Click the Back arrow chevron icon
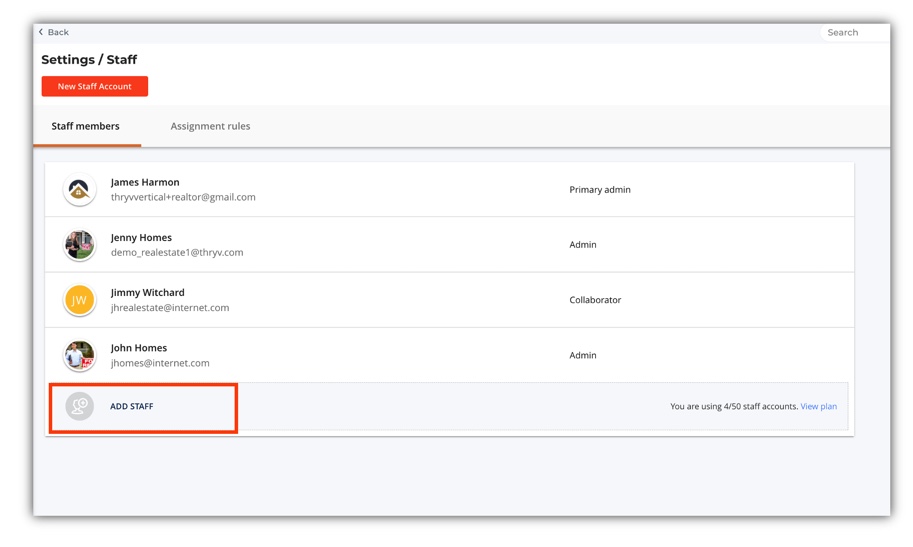The height and width of the screenshot is (547, 913). pyautogui.click(x=41, y=32)
